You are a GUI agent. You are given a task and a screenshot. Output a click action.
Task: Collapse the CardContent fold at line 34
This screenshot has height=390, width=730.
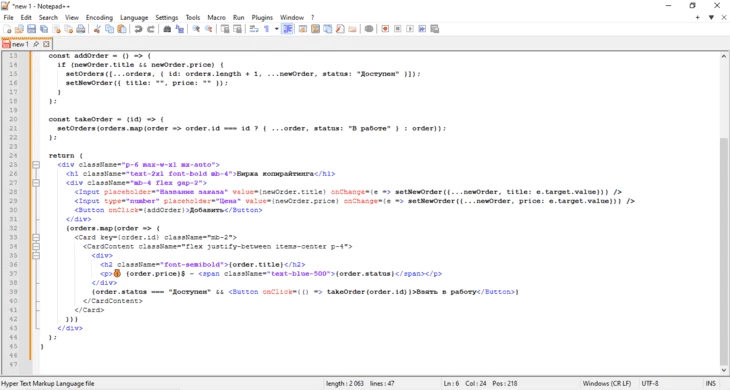[36, 247]
